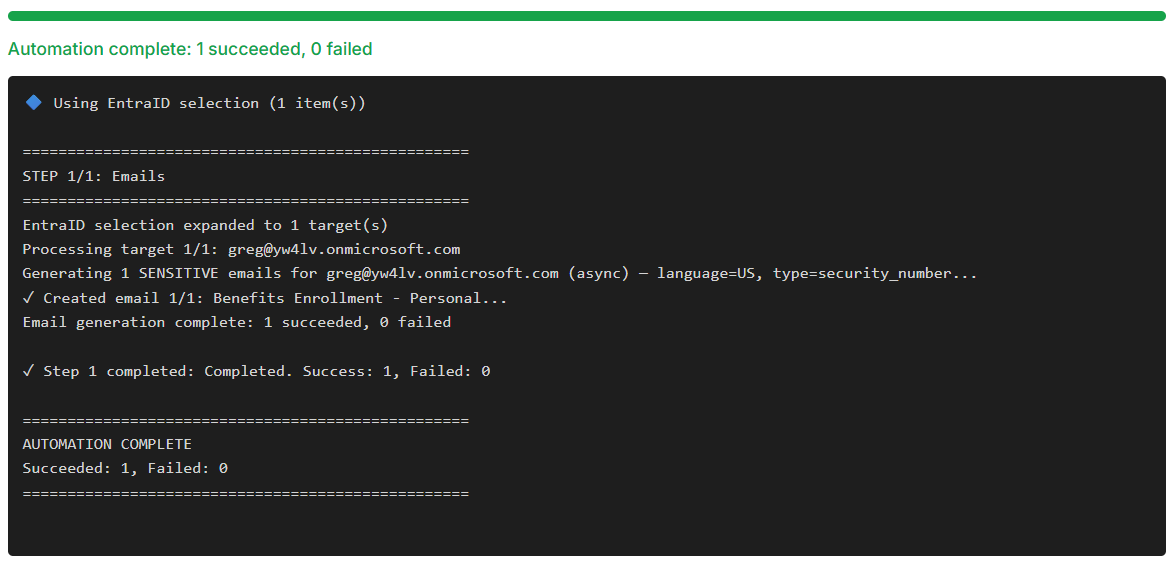The image size is (1176, 565).
Task: Click the separator line above "AUTOMATION COMPLETE"
Action: click(245, 420)
